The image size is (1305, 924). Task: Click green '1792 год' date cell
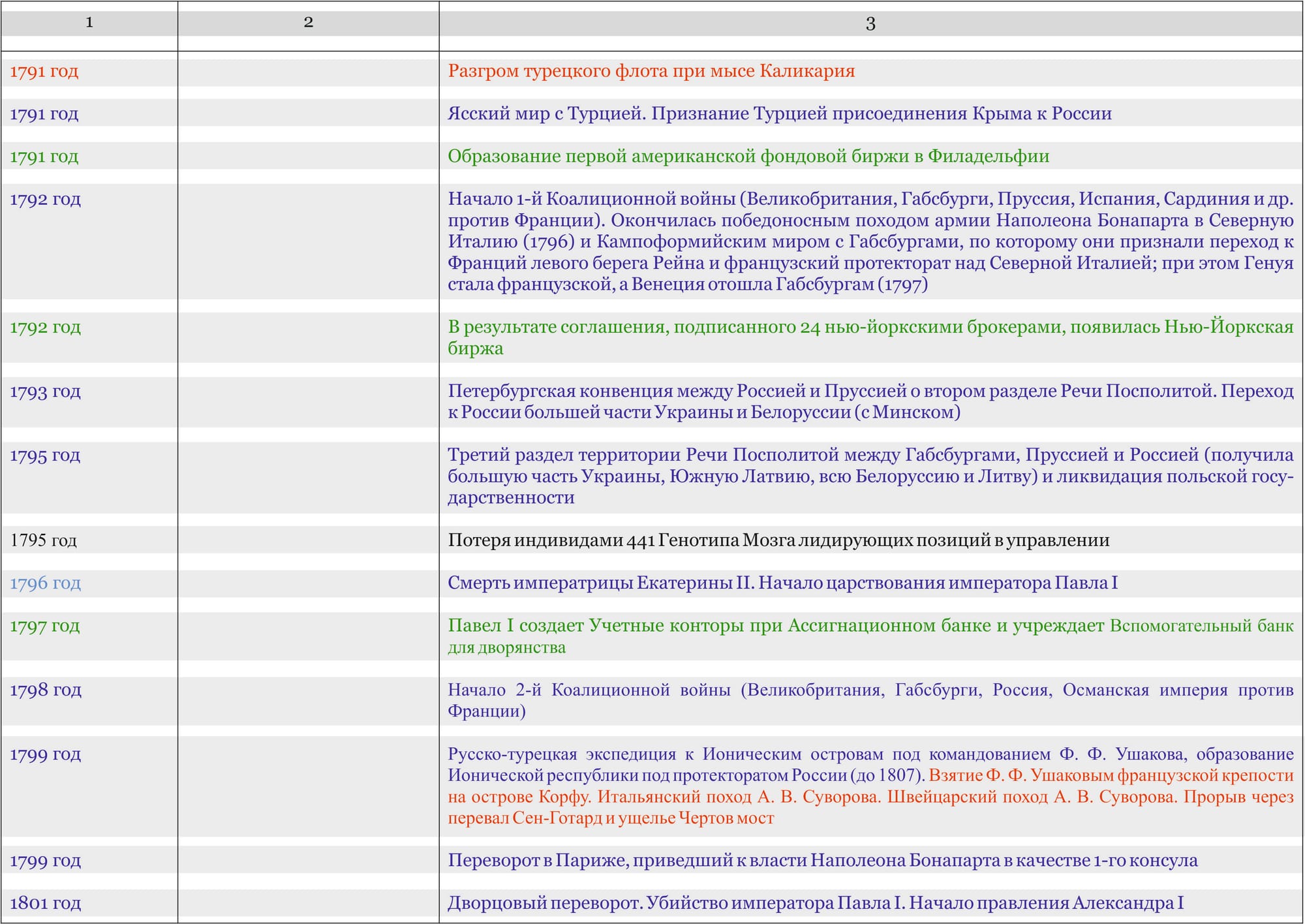coord(46,328)
